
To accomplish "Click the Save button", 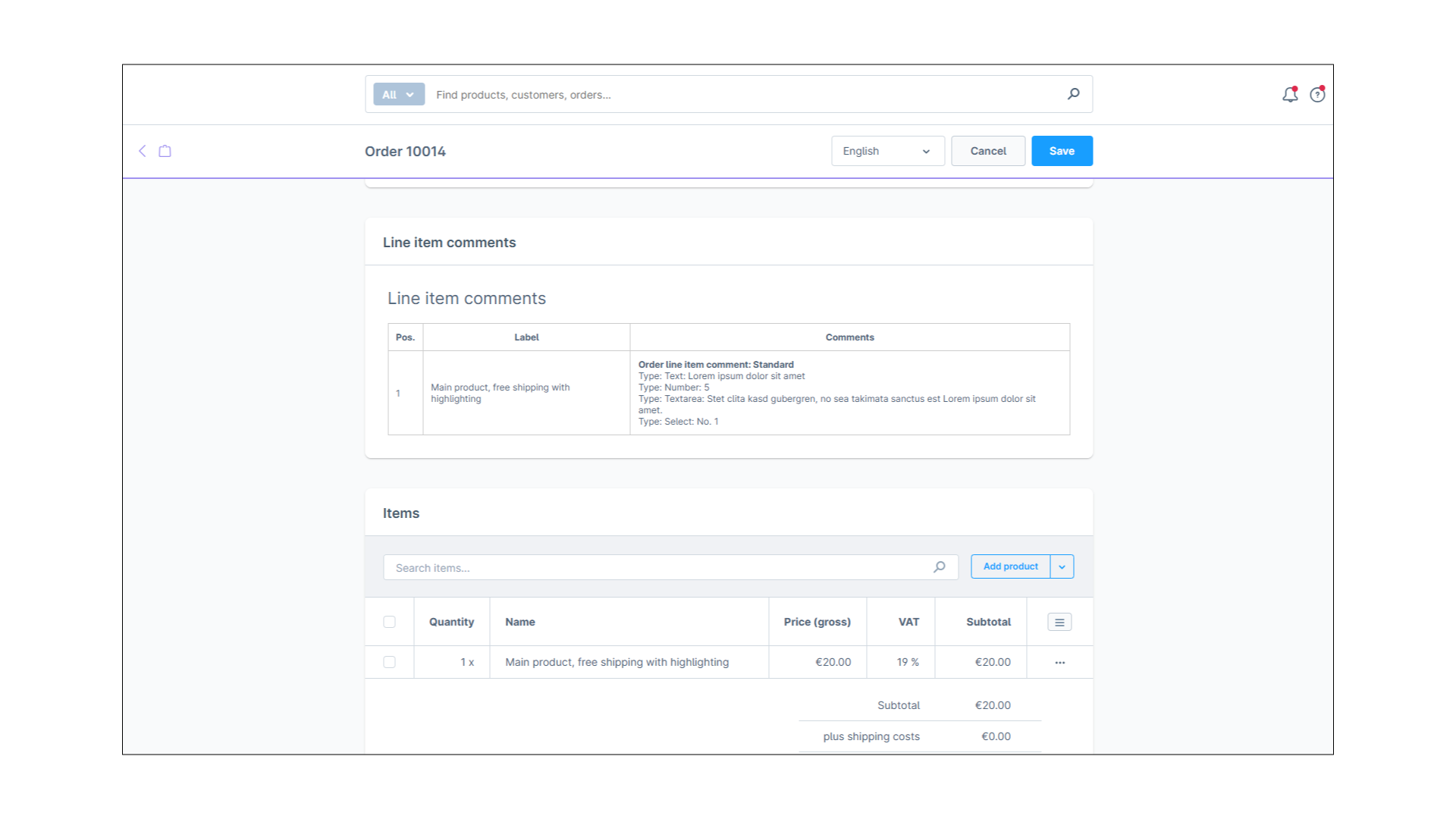I will [1061, 151].
